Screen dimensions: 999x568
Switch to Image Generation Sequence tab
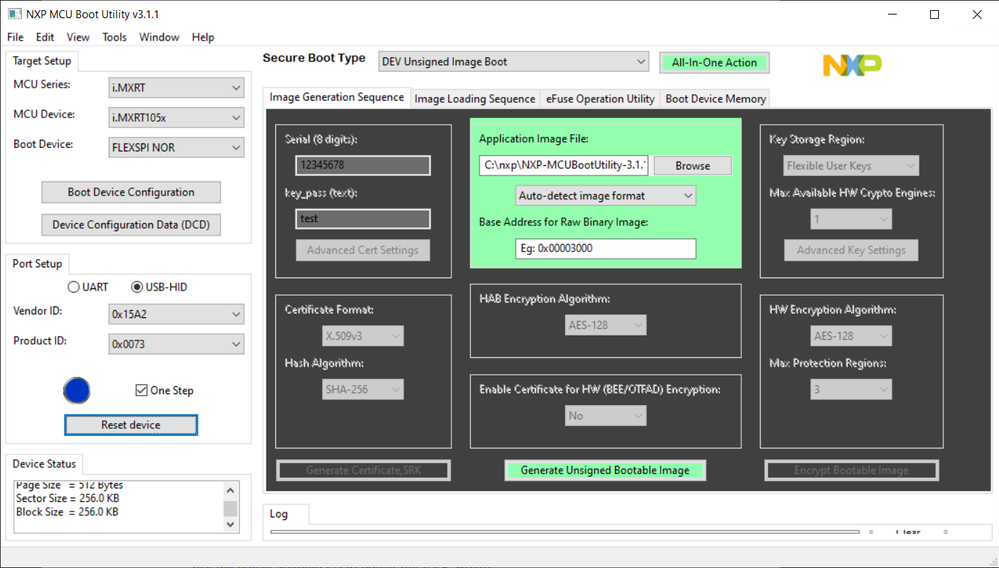pyautogui.click(x=336, y=97)
